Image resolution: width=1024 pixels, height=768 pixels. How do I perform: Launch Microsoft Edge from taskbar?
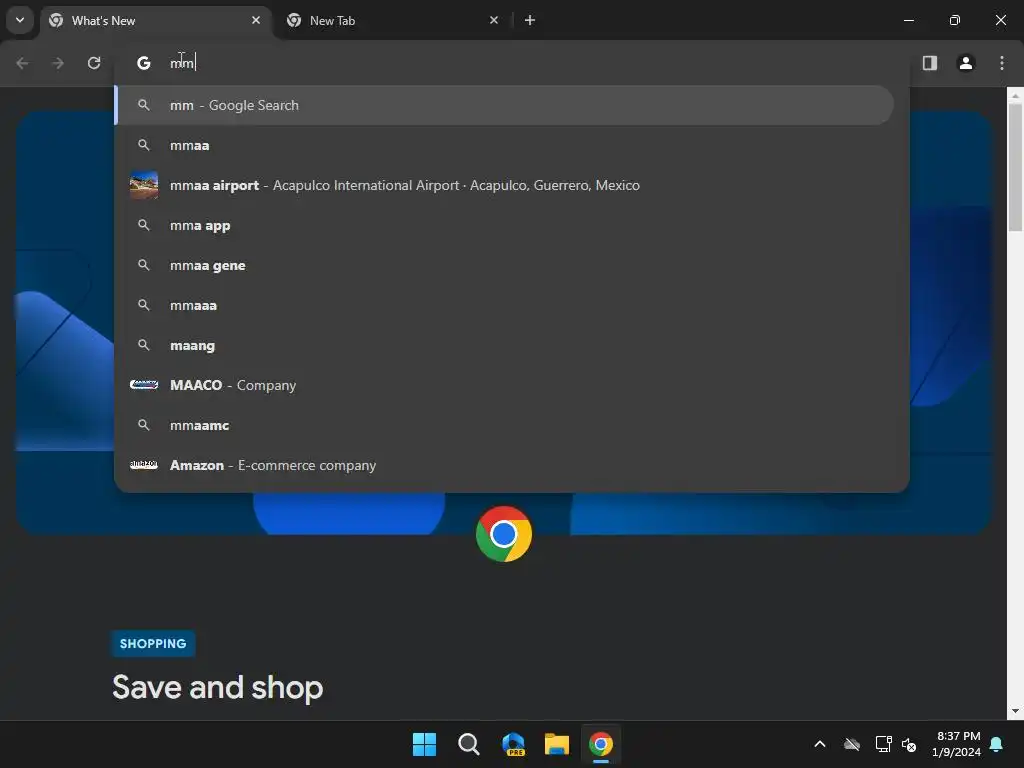513,744
